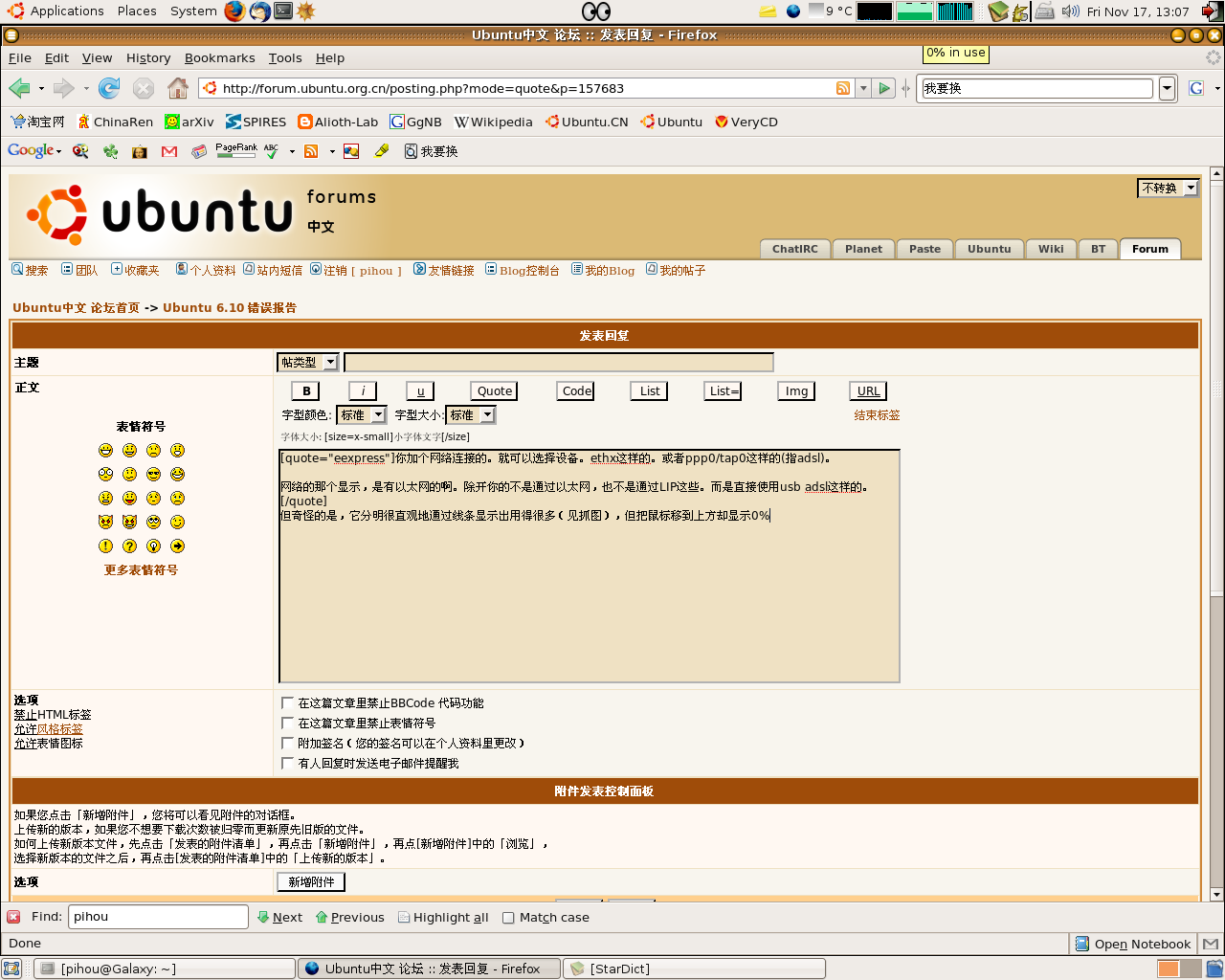Click the volume speaker icon in panel
The width and height of the screenshot is (1225, 980).
[1071, 11]
